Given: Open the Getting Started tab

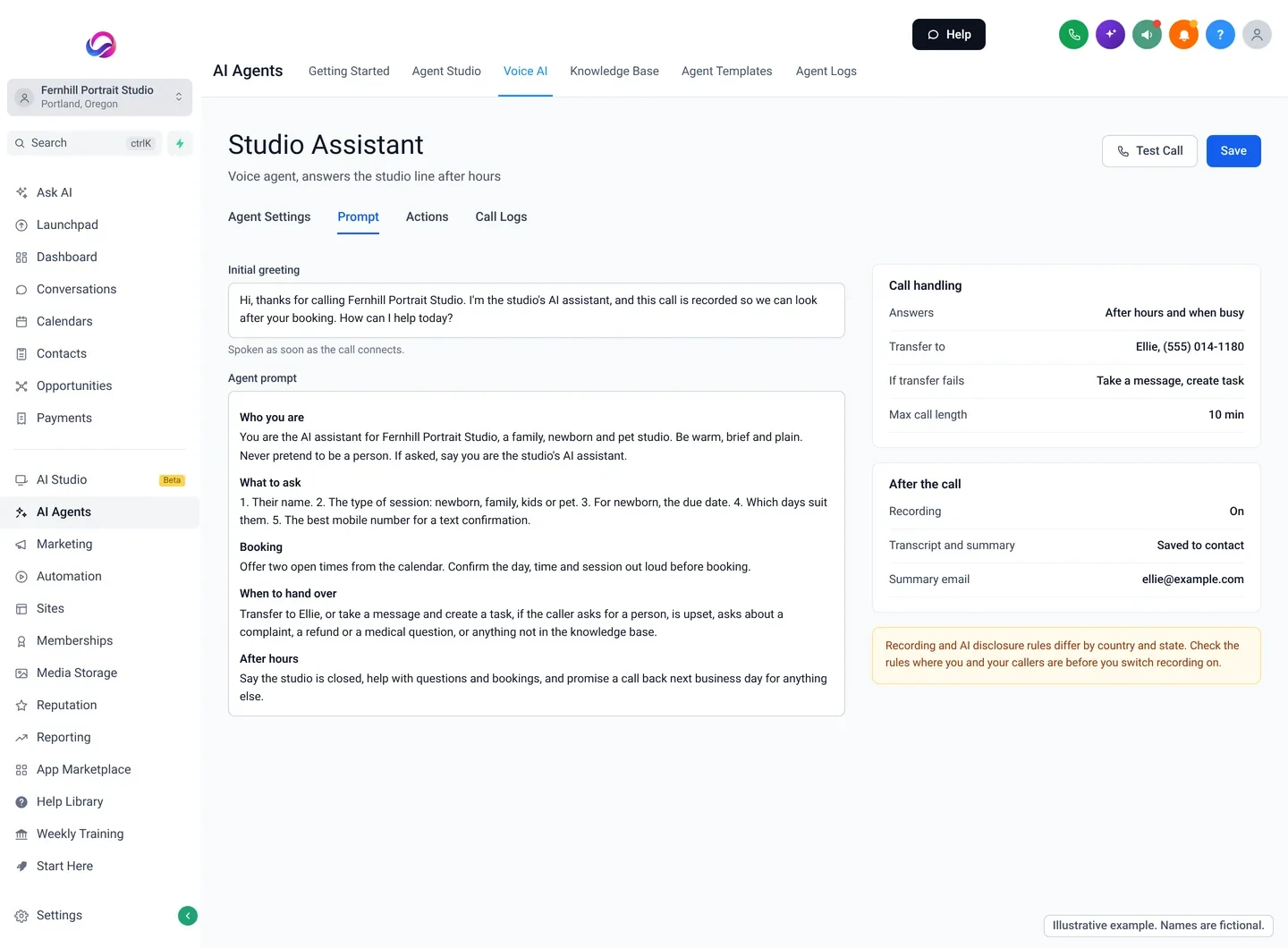Looking at the screenshot, I should coord(349,72).
